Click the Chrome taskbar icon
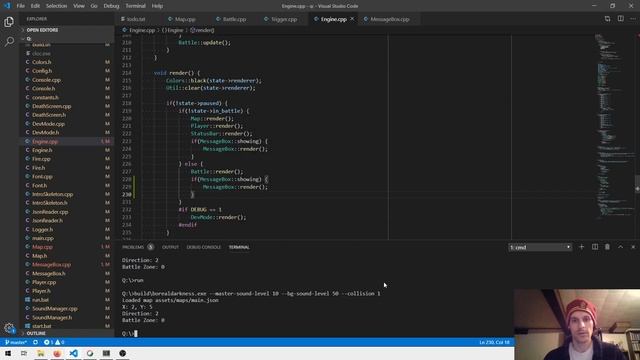The height and width of the screenshot is (360, 640). [x=90, y=353]
